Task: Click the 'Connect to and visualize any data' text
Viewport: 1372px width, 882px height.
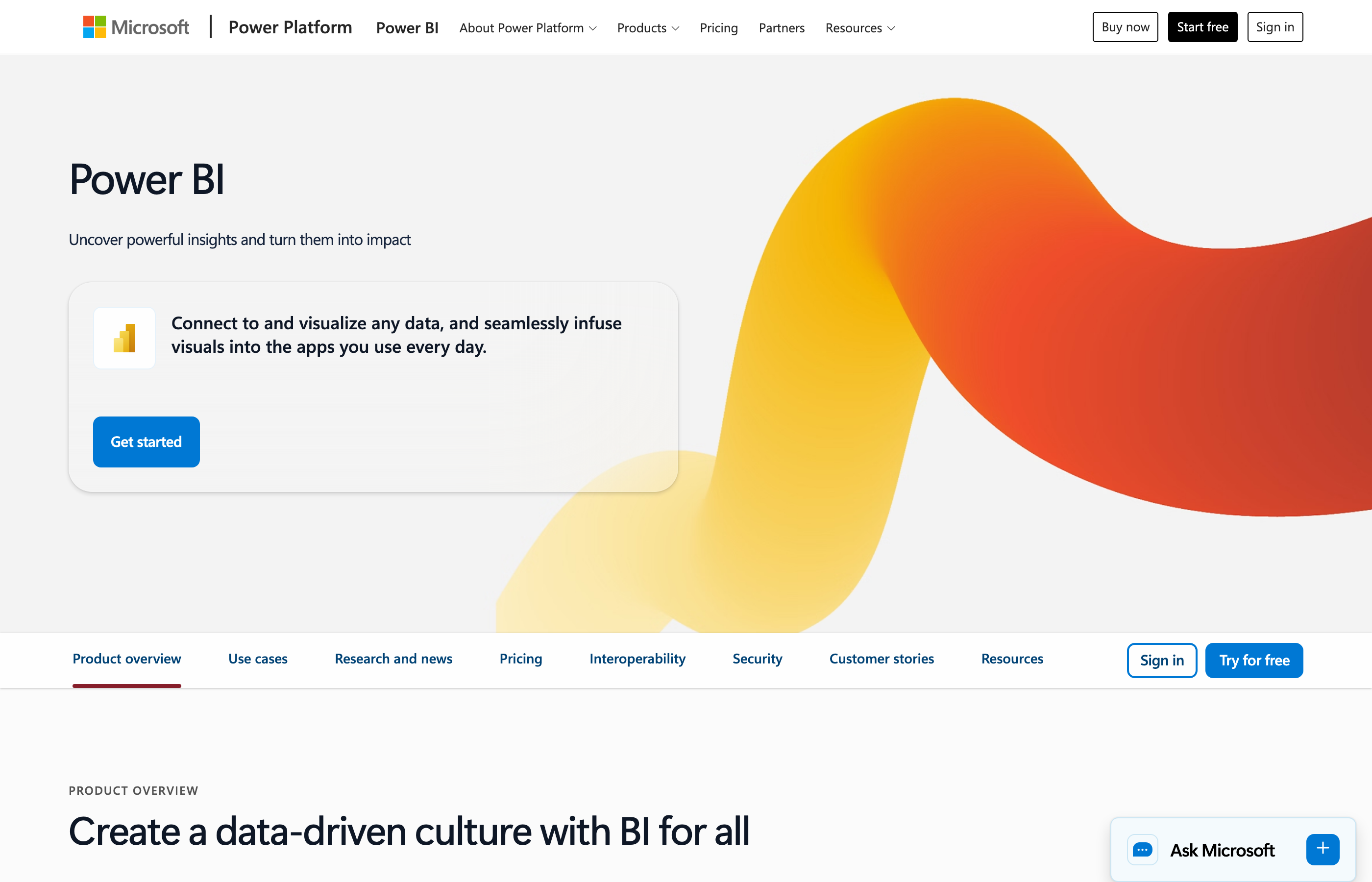Action: [x=396, y=335]
